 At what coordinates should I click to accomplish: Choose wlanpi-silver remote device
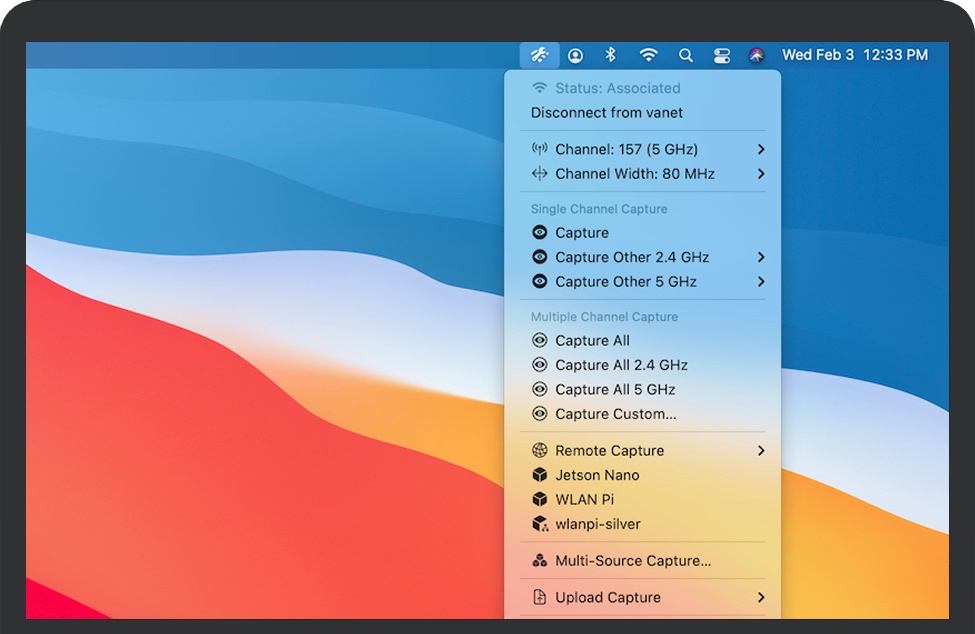coord(598,524)
